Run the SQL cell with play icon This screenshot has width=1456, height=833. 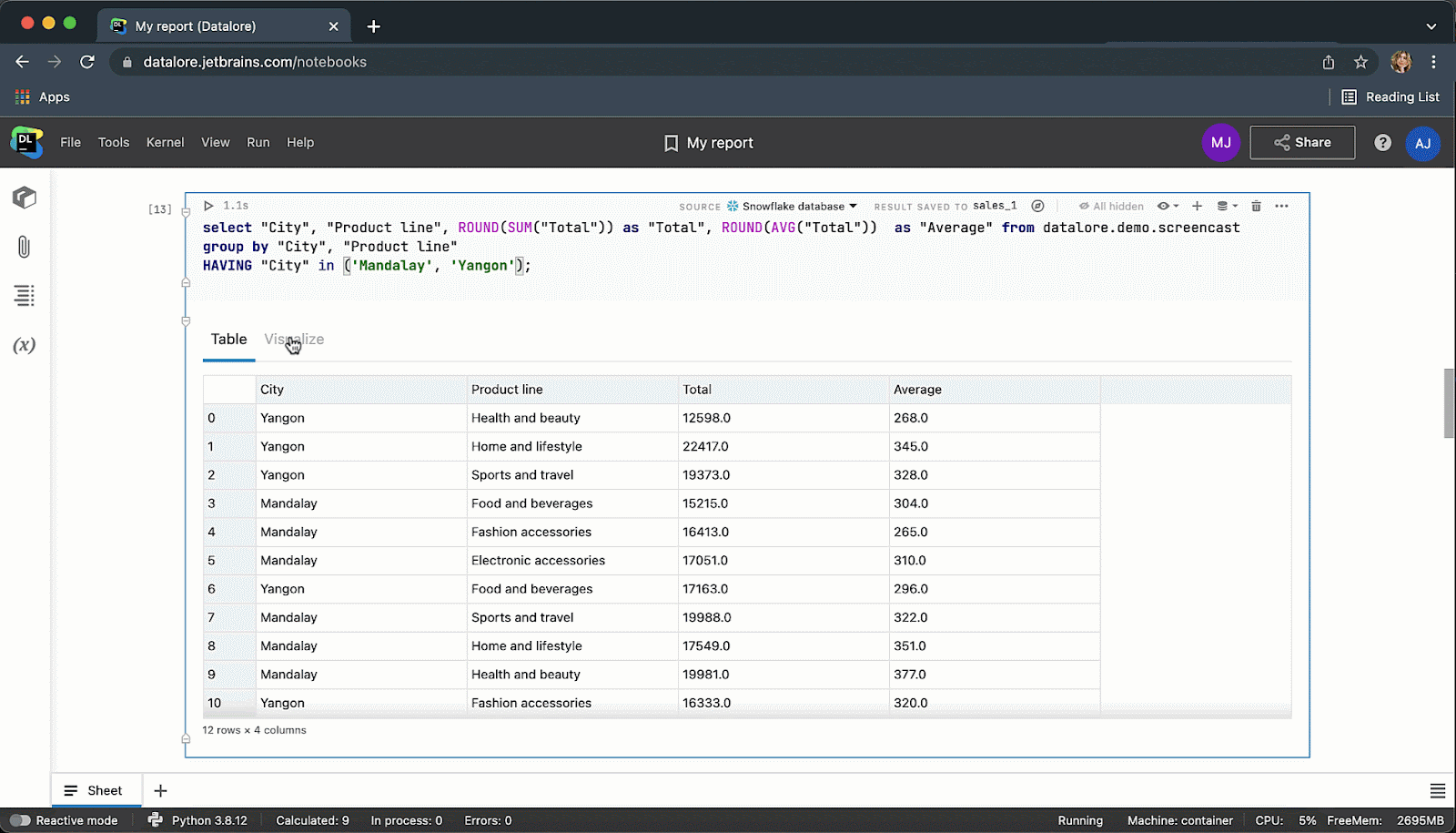pyautogui.click(x=208, y=206)
